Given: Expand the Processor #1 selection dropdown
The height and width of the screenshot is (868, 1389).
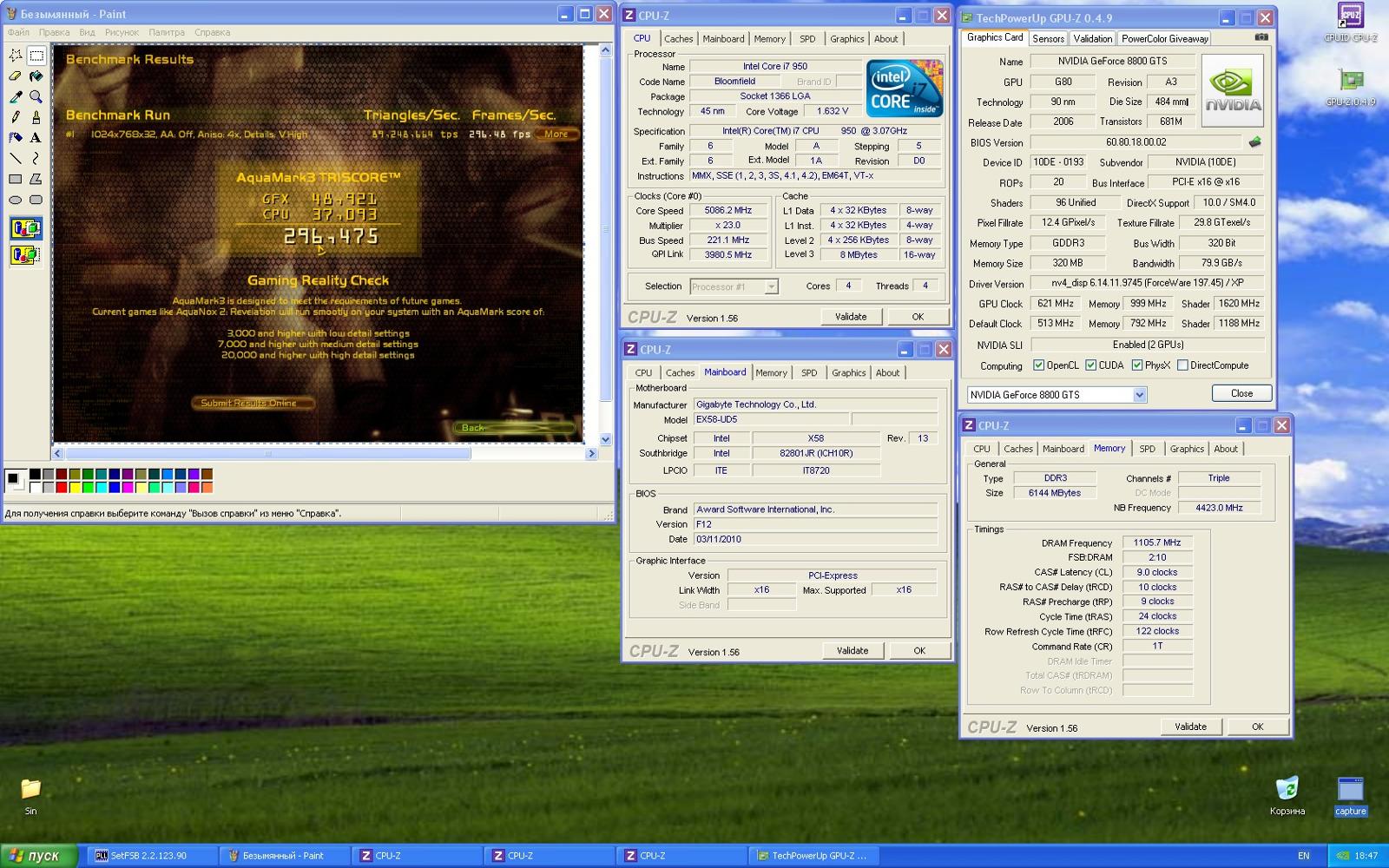Looking at the screenshot, I should click(771, 286).
